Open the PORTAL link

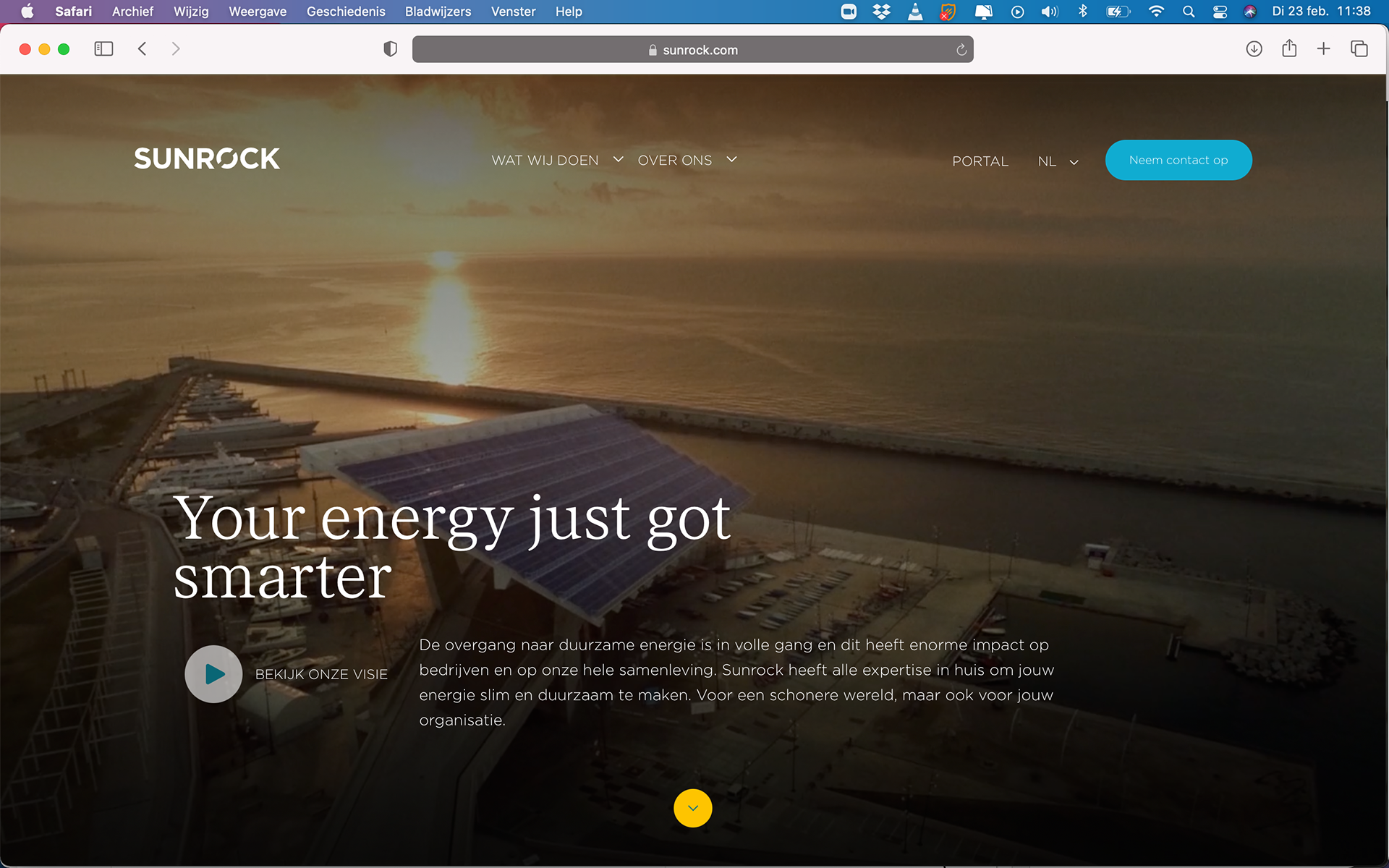coord(980,161)
